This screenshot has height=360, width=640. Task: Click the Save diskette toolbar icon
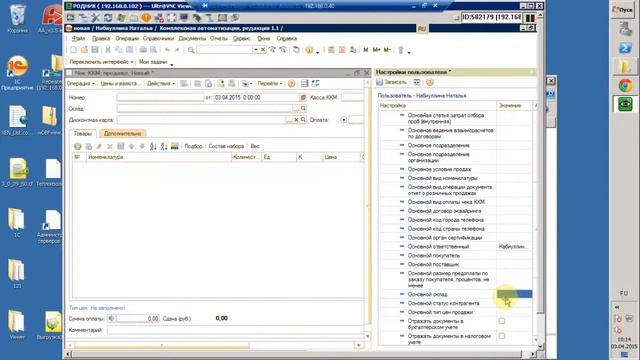[x=95, y=50]
